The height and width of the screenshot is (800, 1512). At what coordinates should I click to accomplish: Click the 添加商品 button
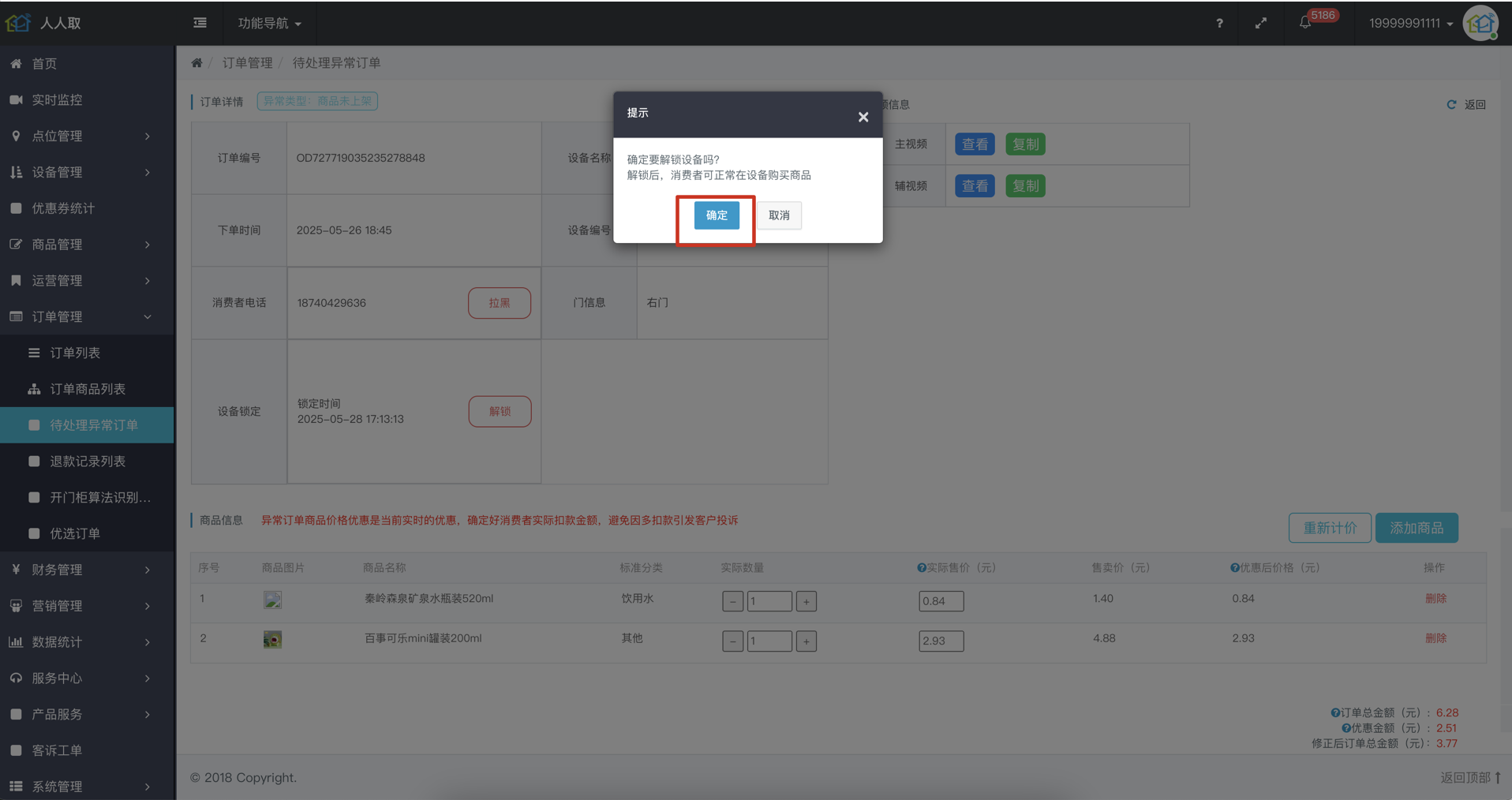(1417, 528)
